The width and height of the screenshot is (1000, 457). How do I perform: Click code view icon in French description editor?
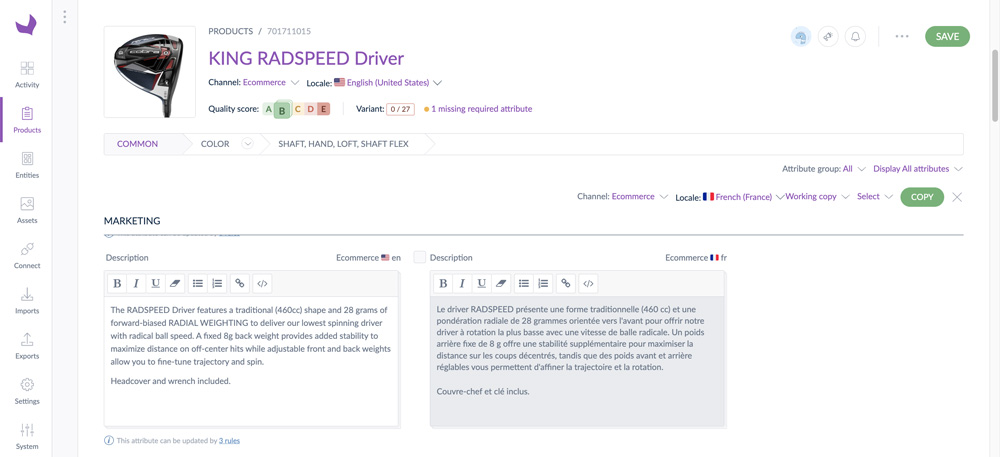click(589, 283)
